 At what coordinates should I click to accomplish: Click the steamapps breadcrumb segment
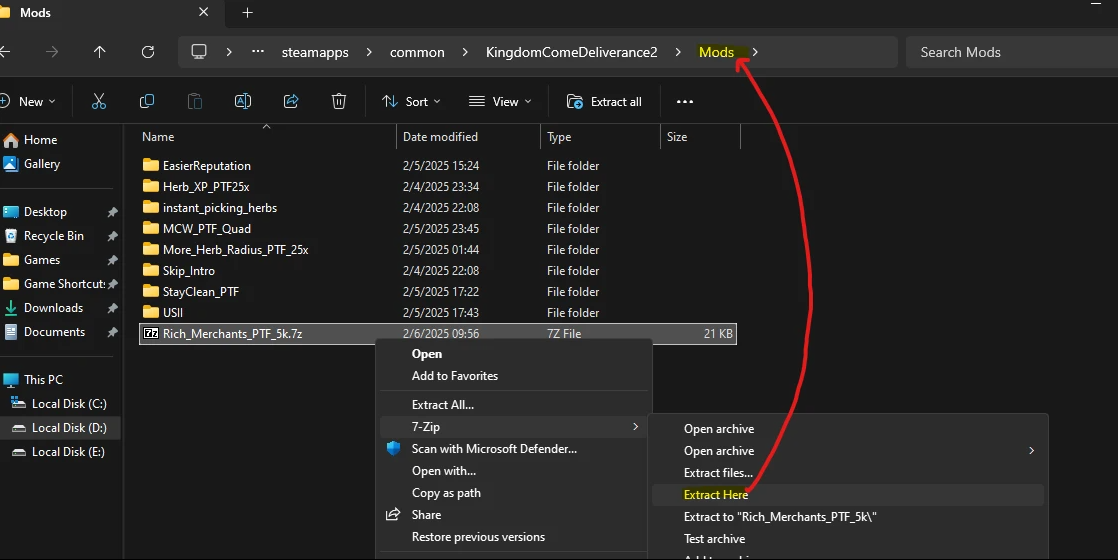tap(315, 52)
